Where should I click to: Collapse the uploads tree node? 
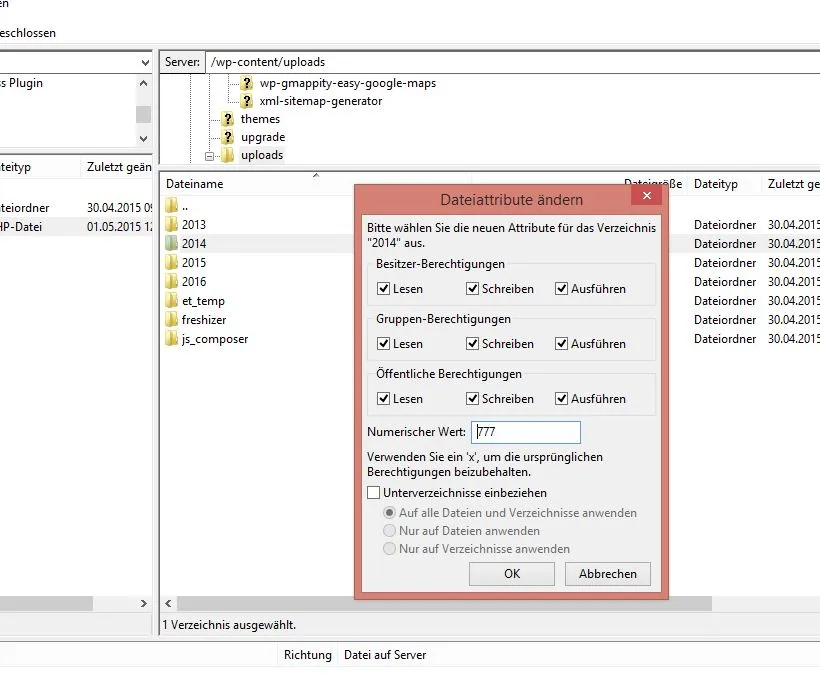click(209, 156)
